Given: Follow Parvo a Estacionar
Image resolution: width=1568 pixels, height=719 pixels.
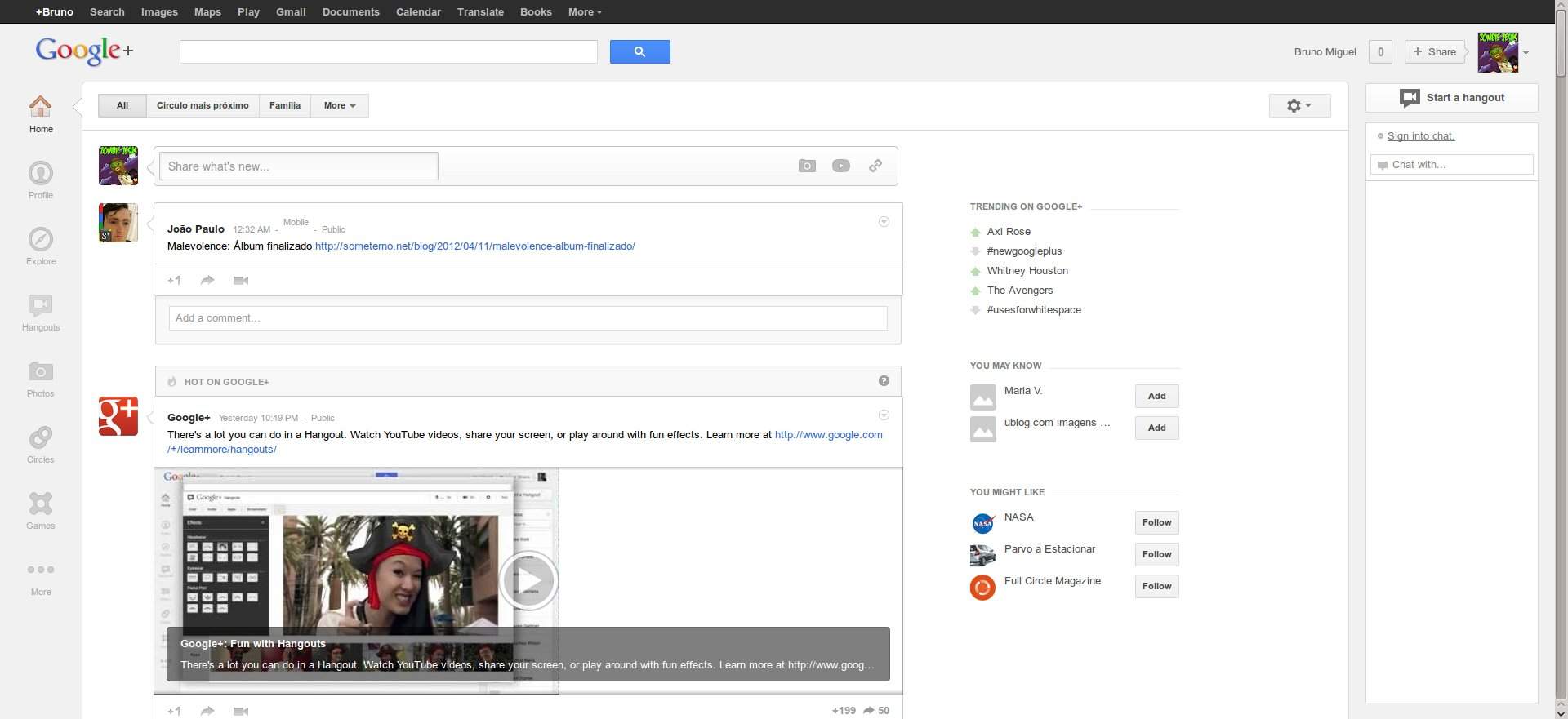Looking at the screenshot, I should coord(1156,554).
